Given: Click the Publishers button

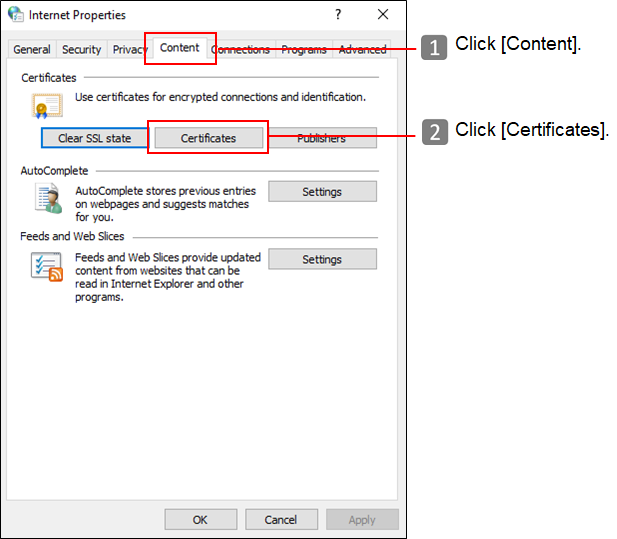Looking at the screenshot, I should pyautogui.click(x=321, y=138).
